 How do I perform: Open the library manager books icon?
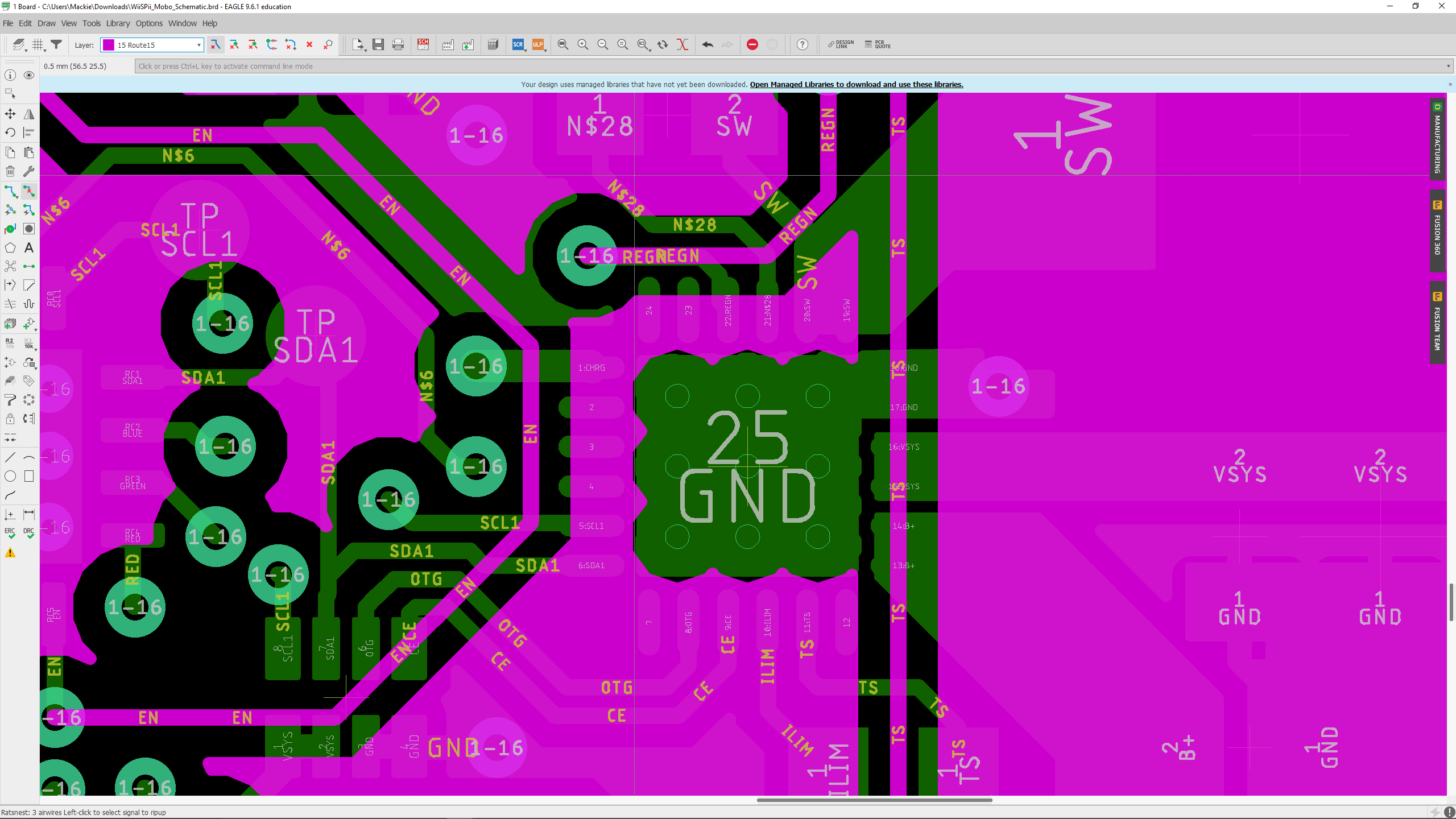[493, 44]
